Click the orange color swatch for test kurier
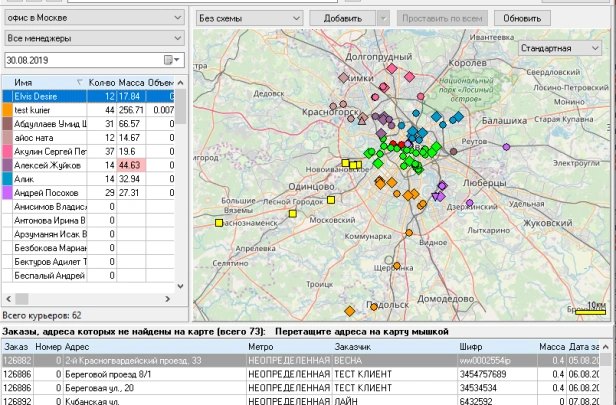This screenshot has width=616, height=405. [7, 110]
